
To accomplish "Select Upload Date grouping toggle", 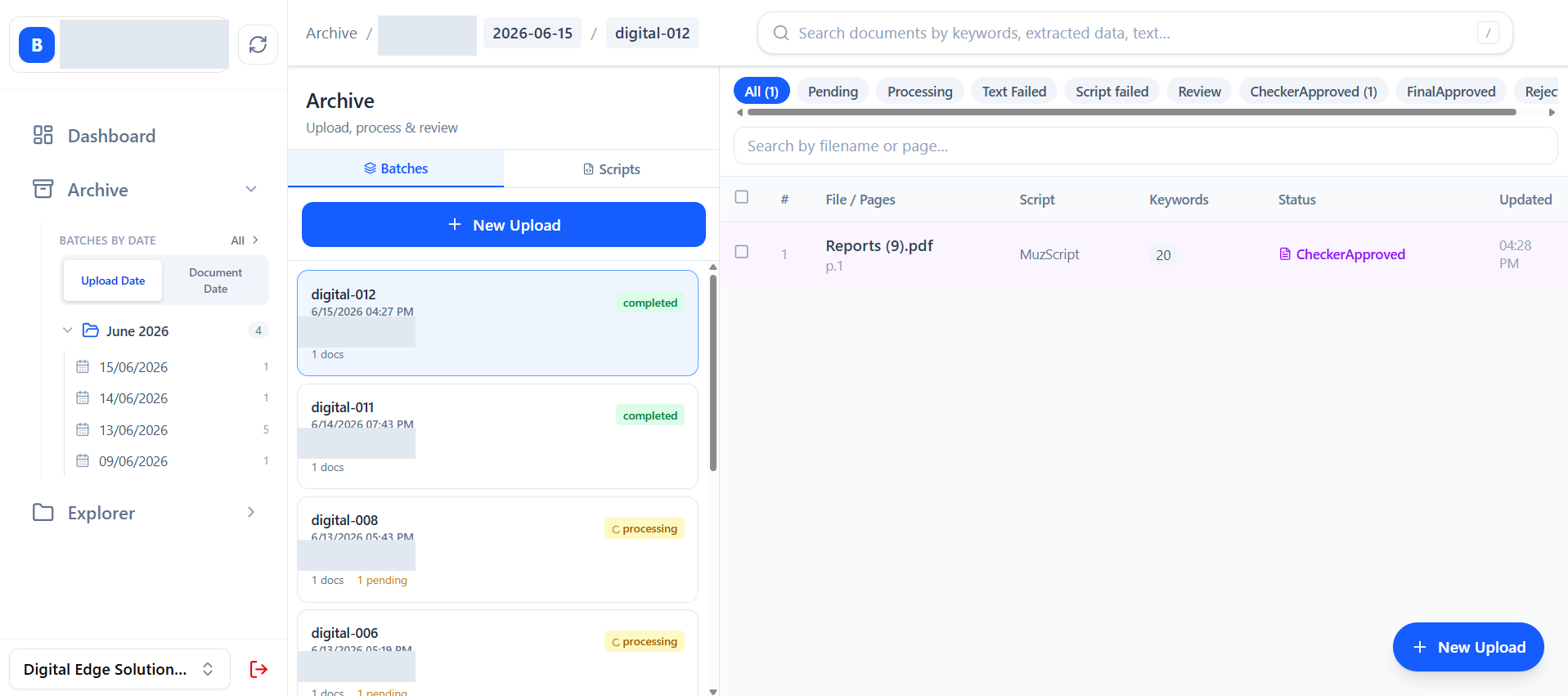I will click(113, 281).
